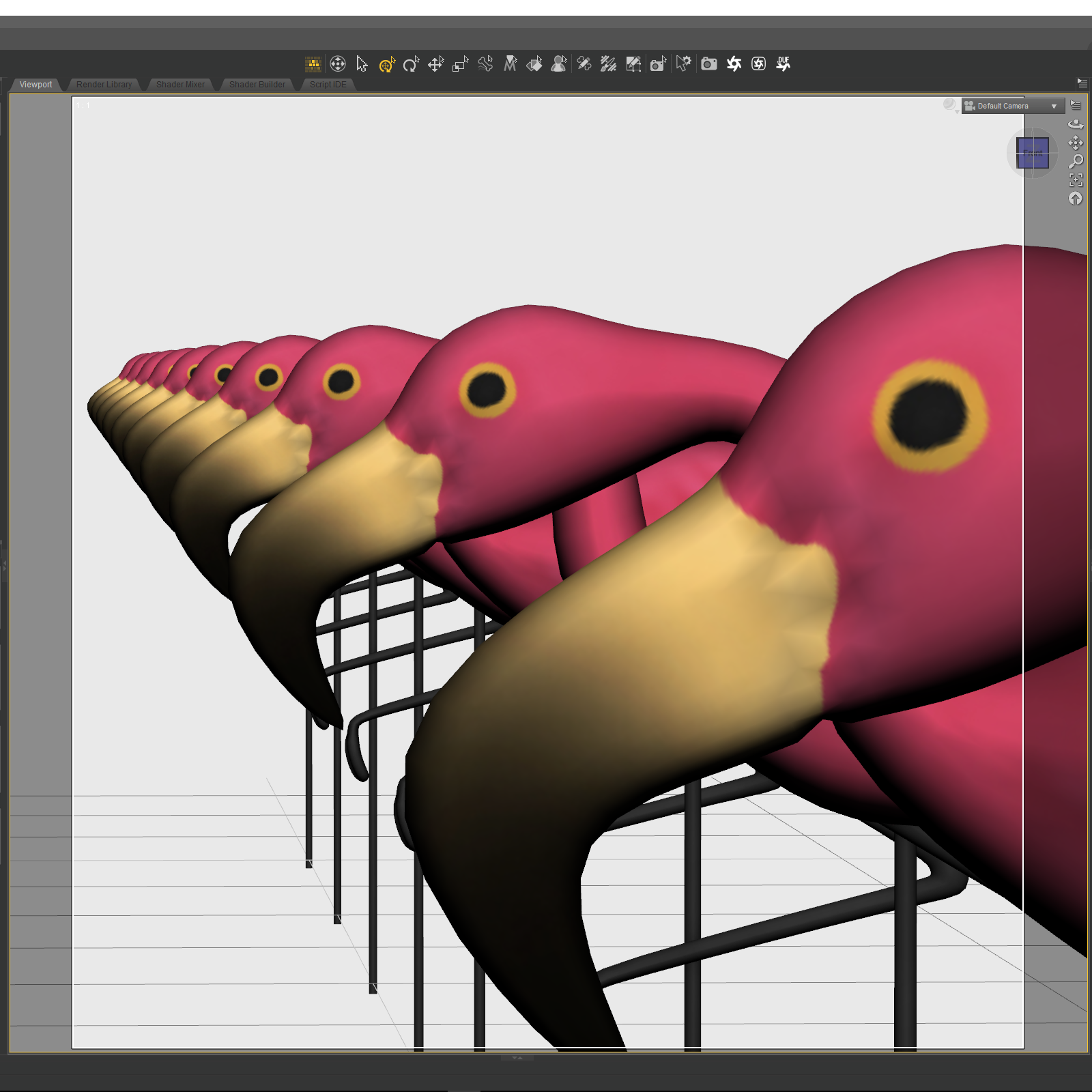Switch to the Viewport tab
The width and height of the screenshot is (1092, 1092).
(x=35, y=85)
